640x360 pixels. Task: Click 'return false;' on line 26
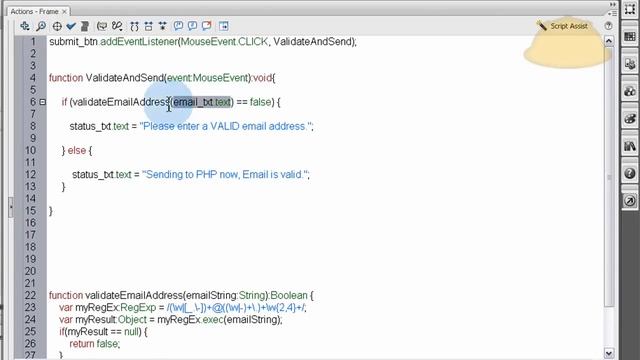coord(95,344)
